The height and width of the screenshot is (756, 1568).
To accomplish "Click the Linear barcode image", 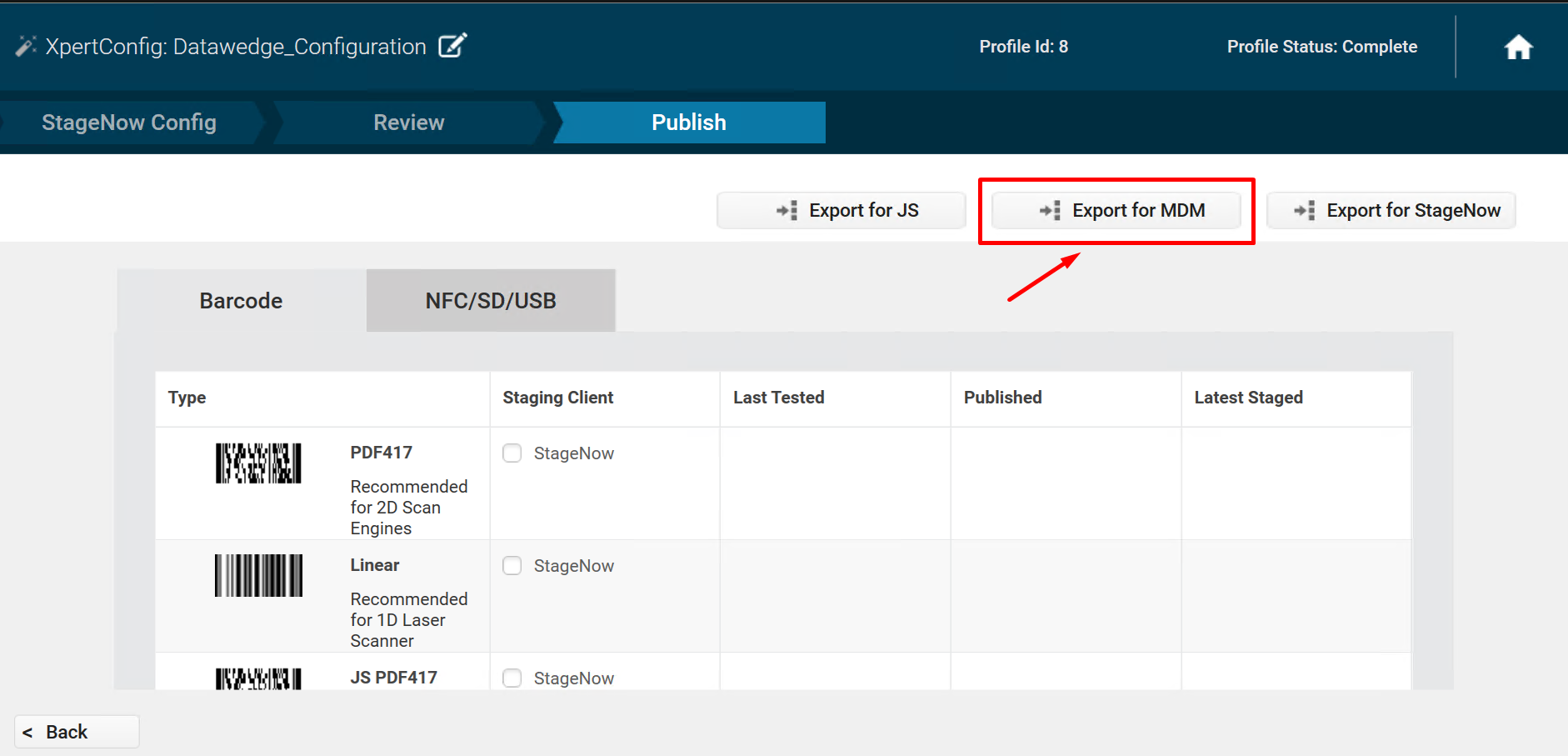I will point(258,576).
